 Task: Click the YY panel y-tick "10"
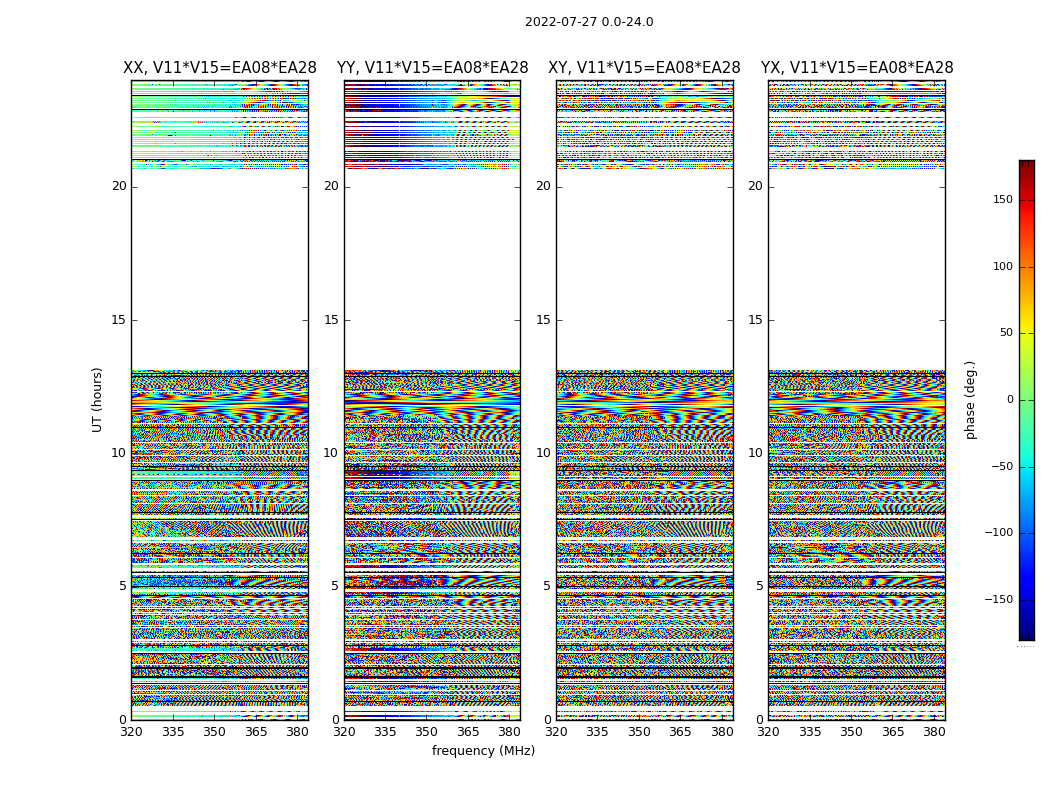pyautogui.click(x=331, y=453)
